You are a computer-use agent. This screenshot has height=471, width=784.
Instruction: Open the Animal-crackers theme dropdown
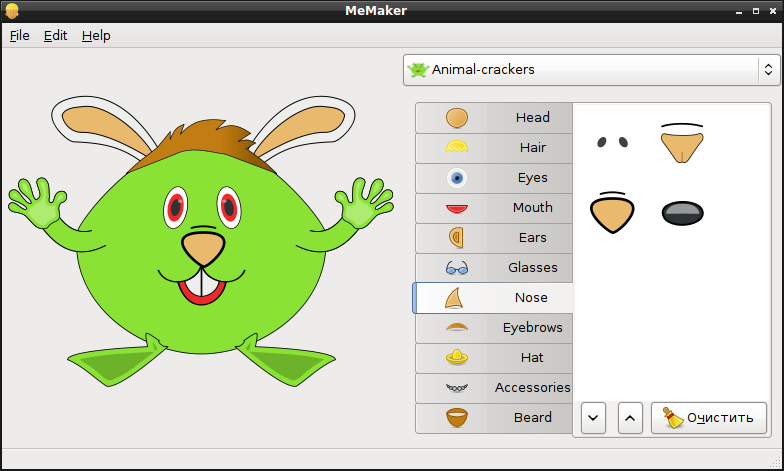pos(592,70)
